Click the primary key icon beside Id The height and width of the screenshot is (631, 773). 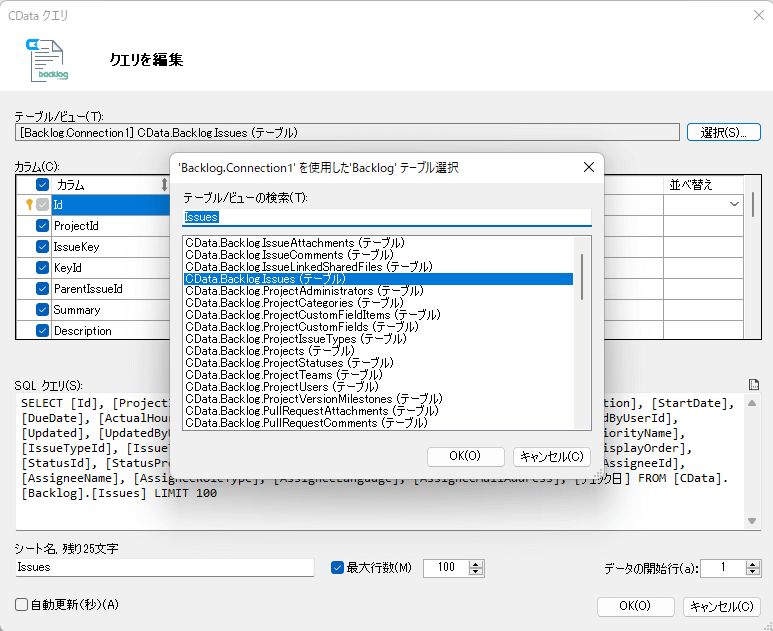coord(29,204)
